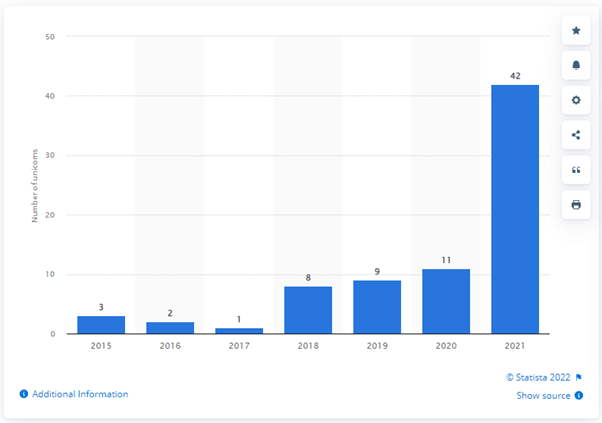Open chart settings gear icon
The image size is (602, 423).
pyautogui.click(x=575, y=101)
